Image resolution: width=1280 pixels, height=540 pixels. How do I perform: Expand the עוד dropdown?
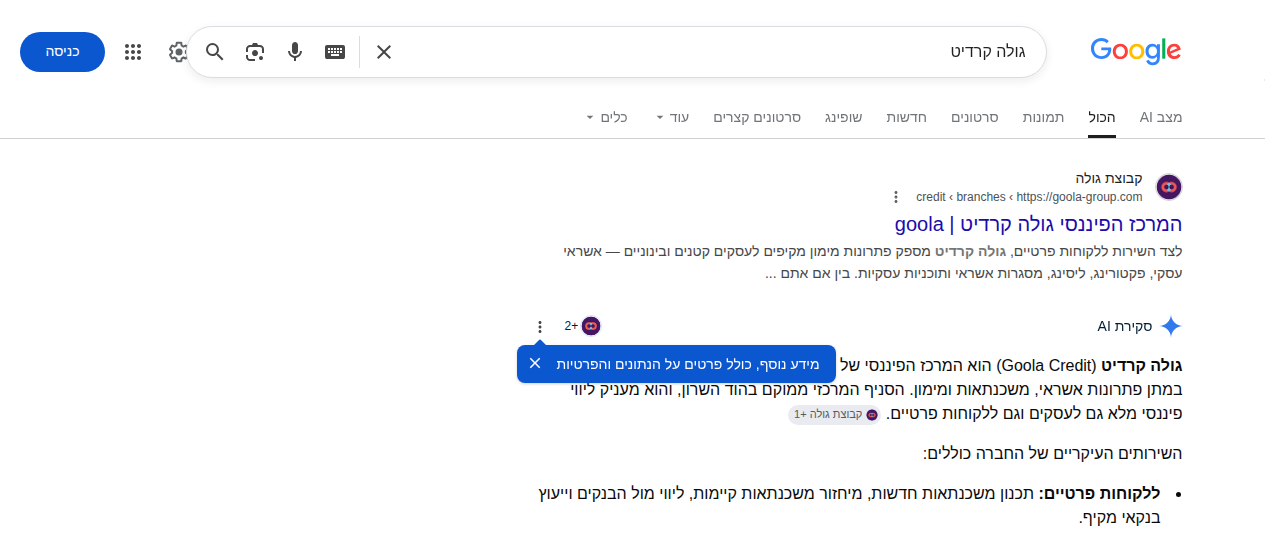pyautogui.click(x=673, y=117)
